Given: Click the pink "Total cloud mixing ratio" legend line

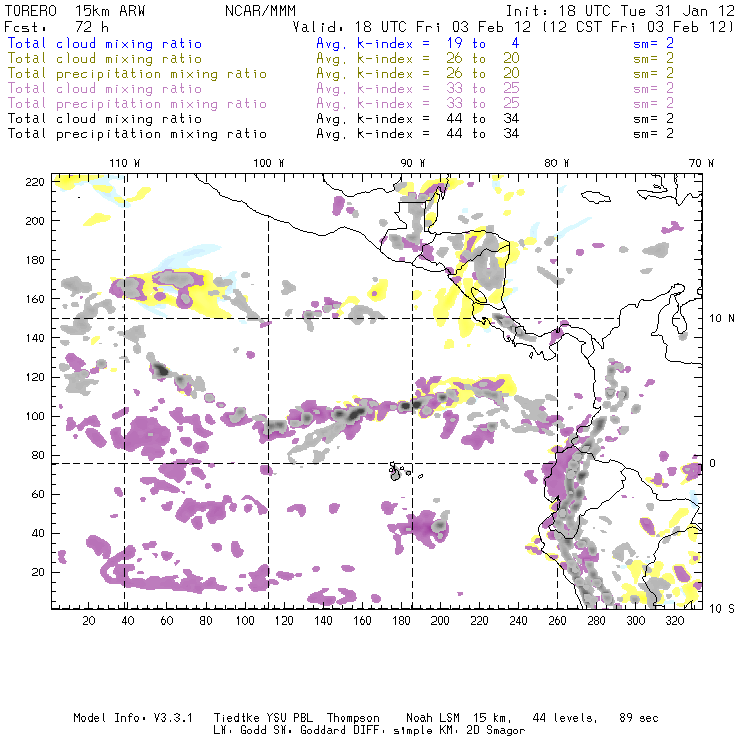Looking at the screenshot, I should tap(105, 89).
